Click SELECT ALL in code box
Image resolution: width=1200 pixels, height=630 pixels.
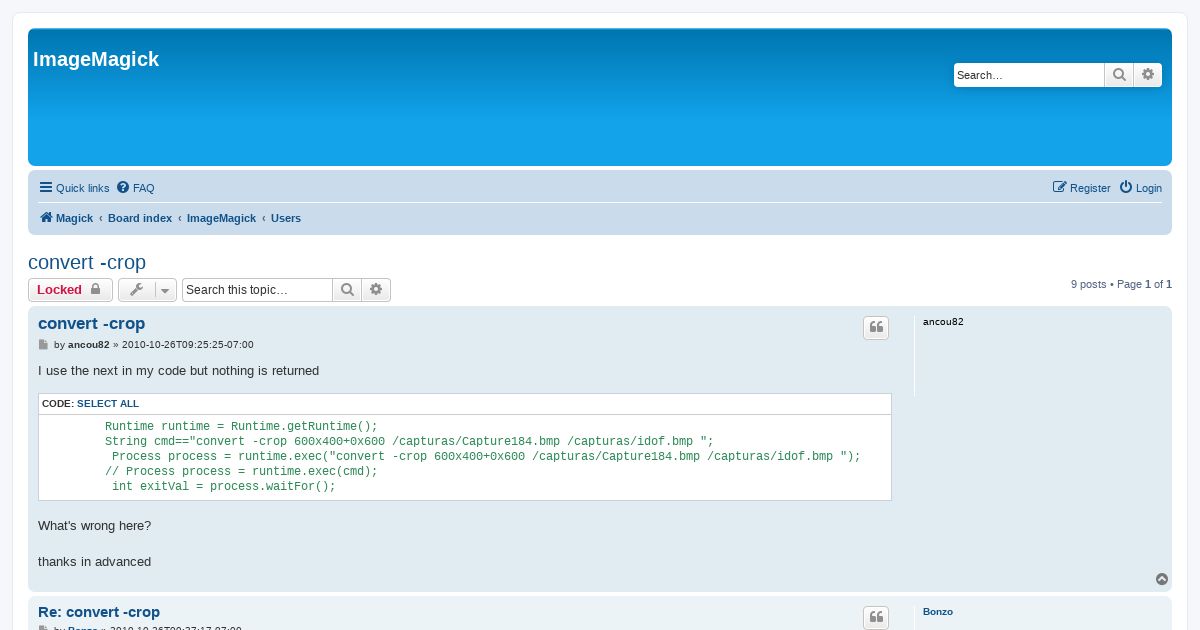[108, 404]
